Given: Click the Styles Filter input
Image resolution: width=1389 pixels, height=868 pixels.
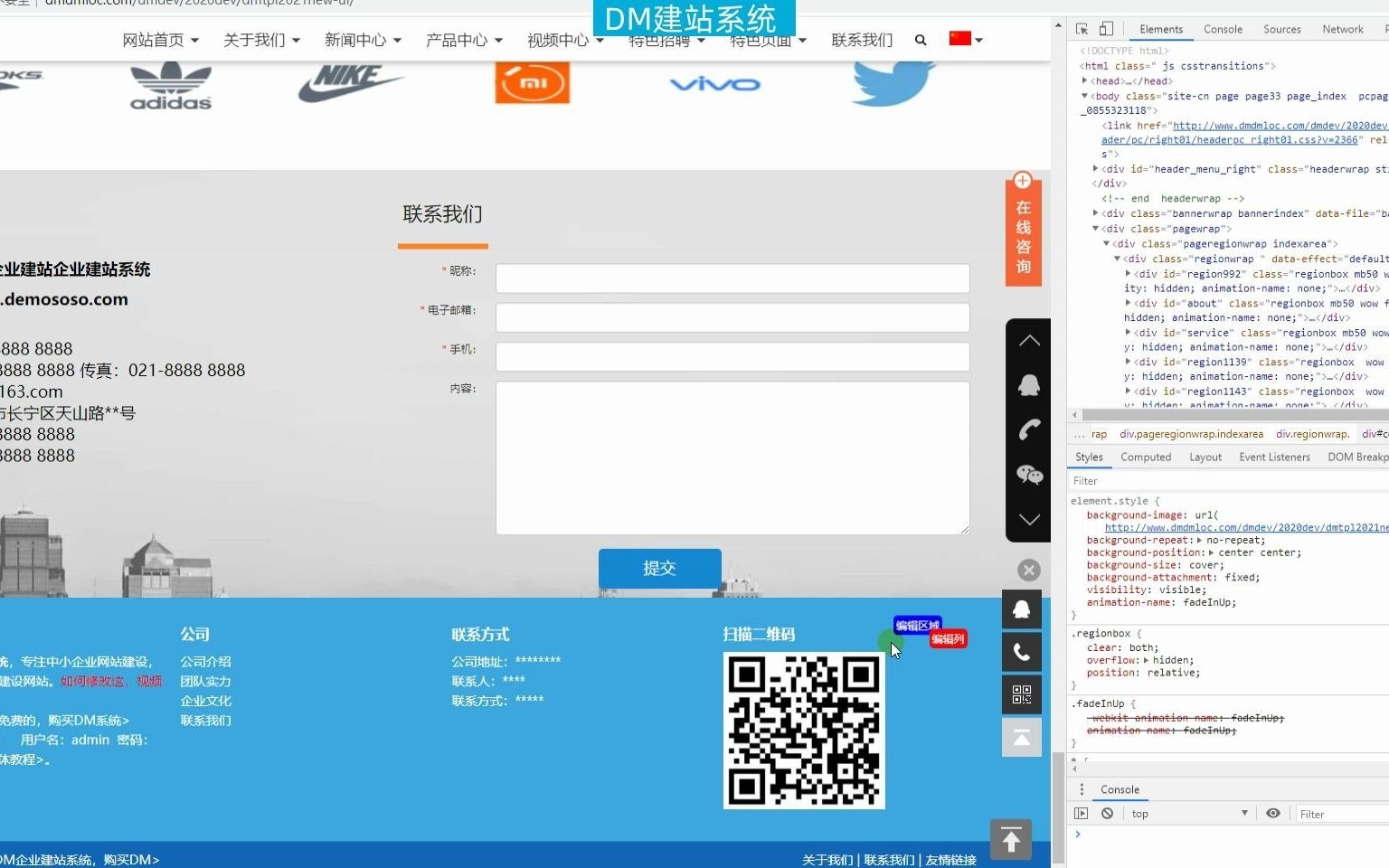Looking at the screenshot, I should coord(1229,481).
